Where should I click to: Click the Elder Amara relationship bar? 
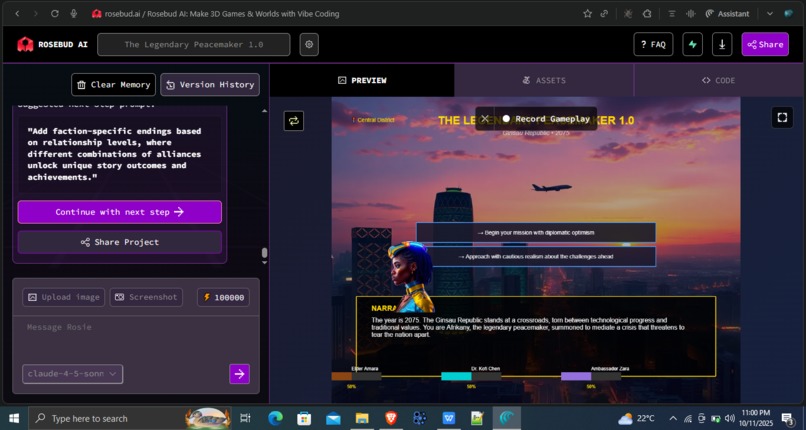click(x=356, y=377)
